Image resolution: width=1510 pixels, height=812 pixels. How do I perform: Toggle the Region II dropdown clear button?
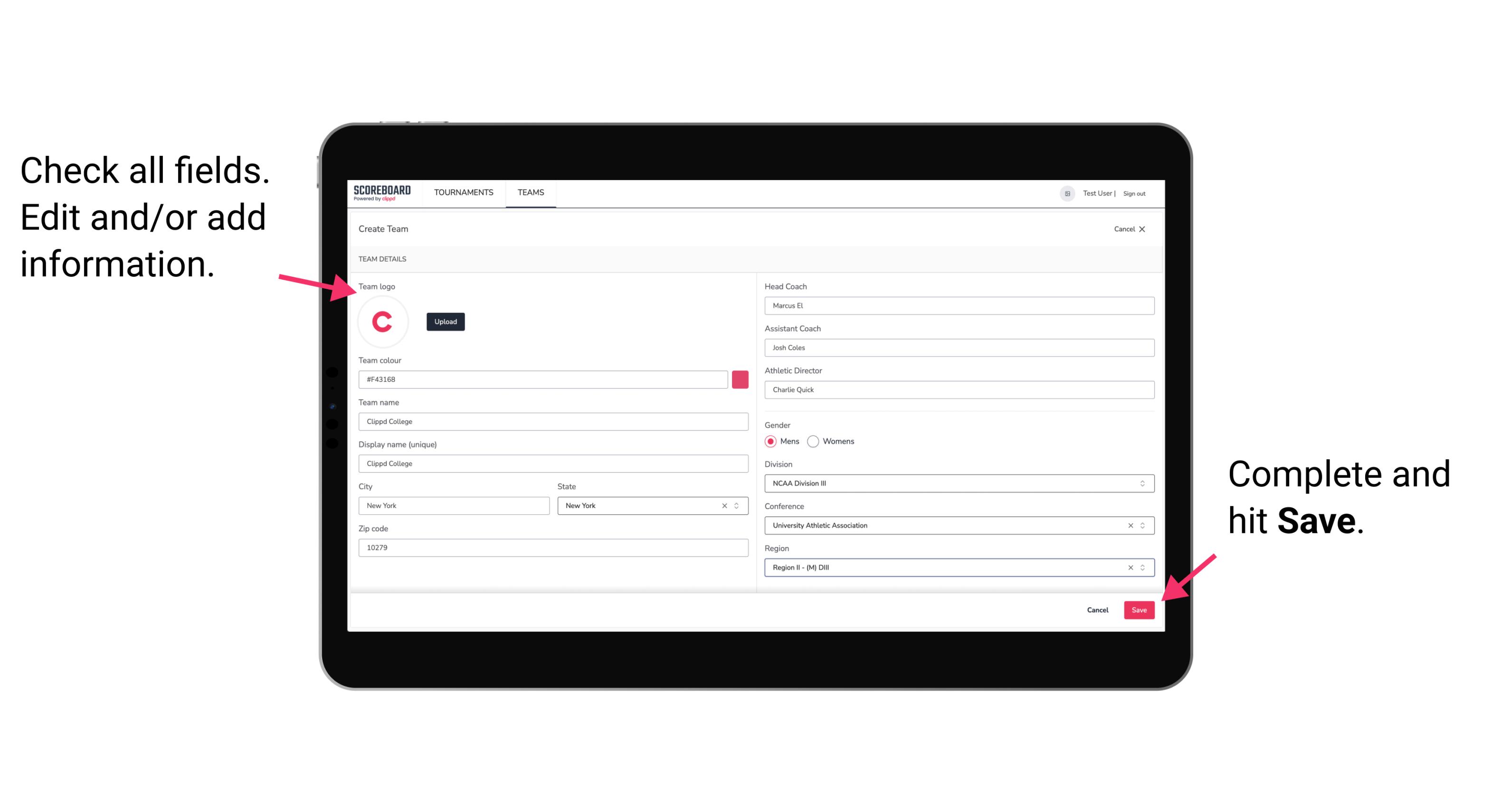(1128, 568)
